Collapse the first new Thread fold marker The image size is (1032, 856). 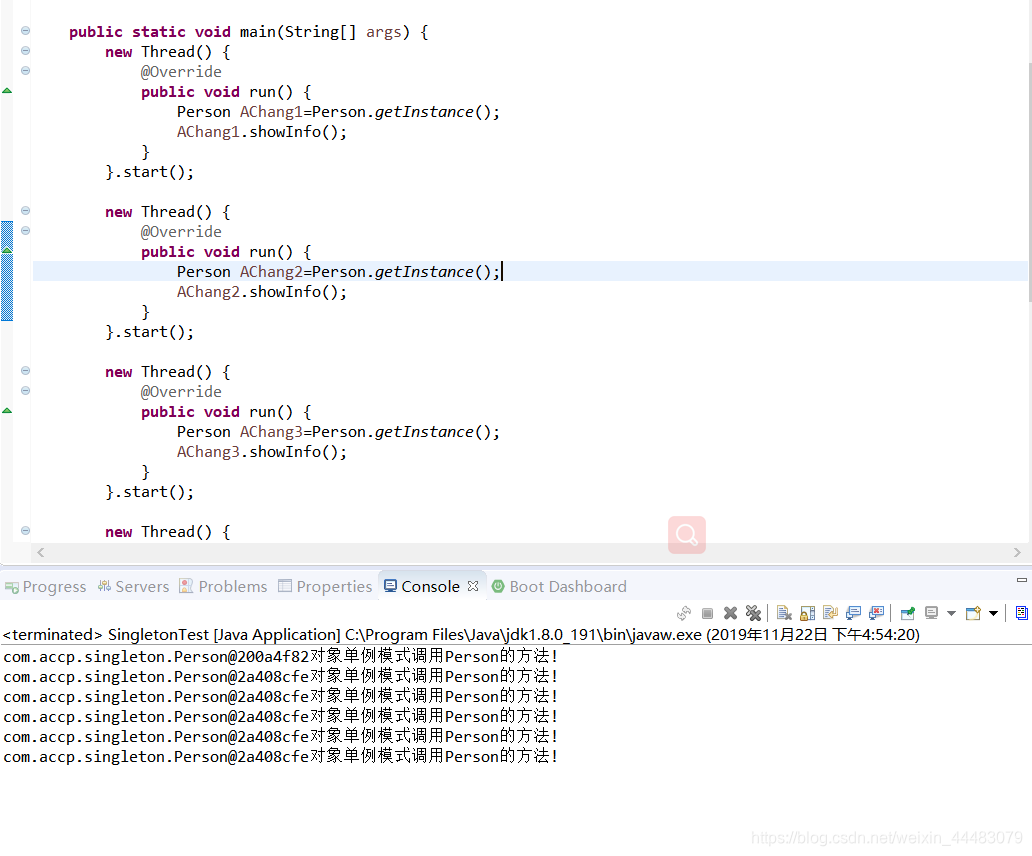(x=25, y=51)
